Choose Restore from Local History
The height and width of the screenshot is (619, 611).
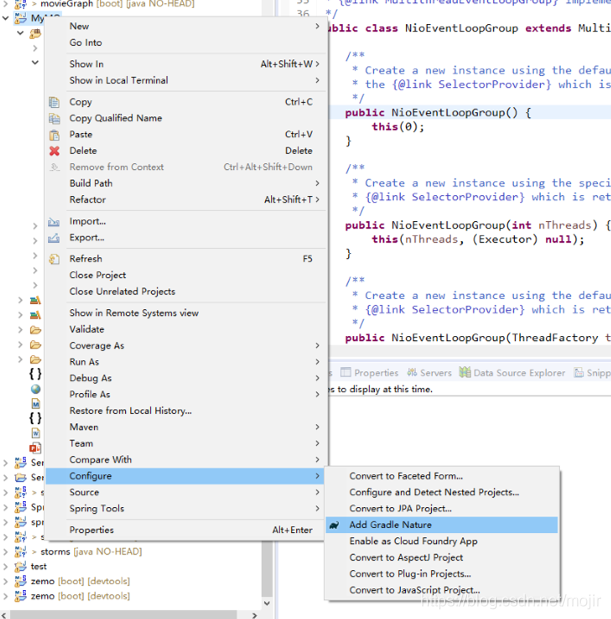[x=186, y=411]
